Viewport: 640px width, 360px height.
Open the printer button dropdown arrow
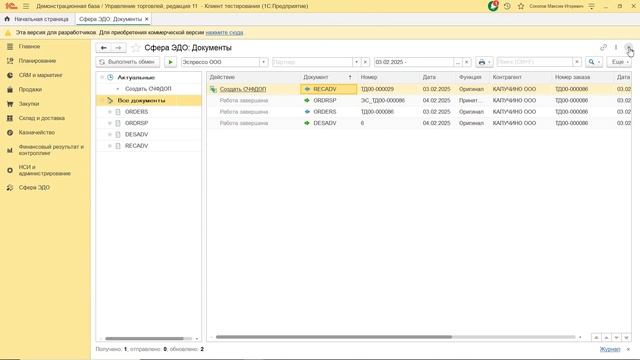coord(489,62)
